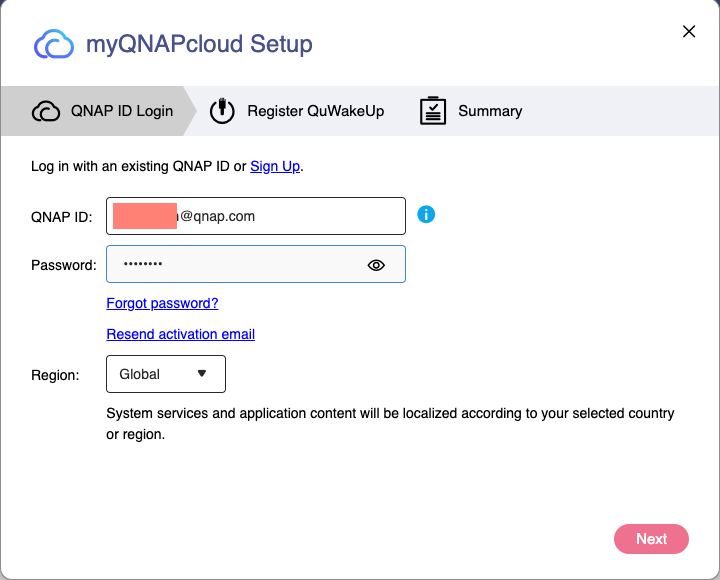Click the QNAP ID Login cloud icon

(x=46, y=111)
